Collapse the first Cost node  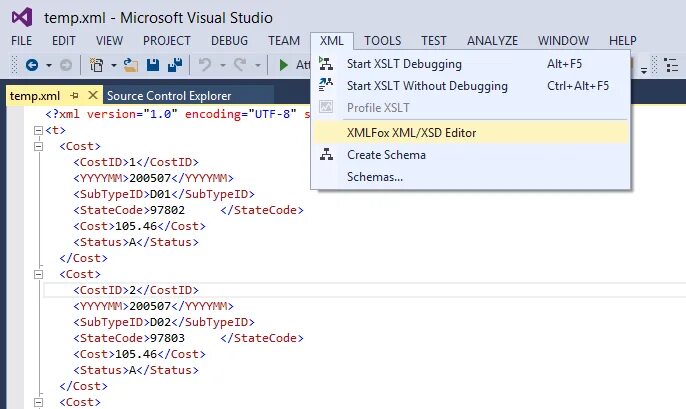click(38, 146)
